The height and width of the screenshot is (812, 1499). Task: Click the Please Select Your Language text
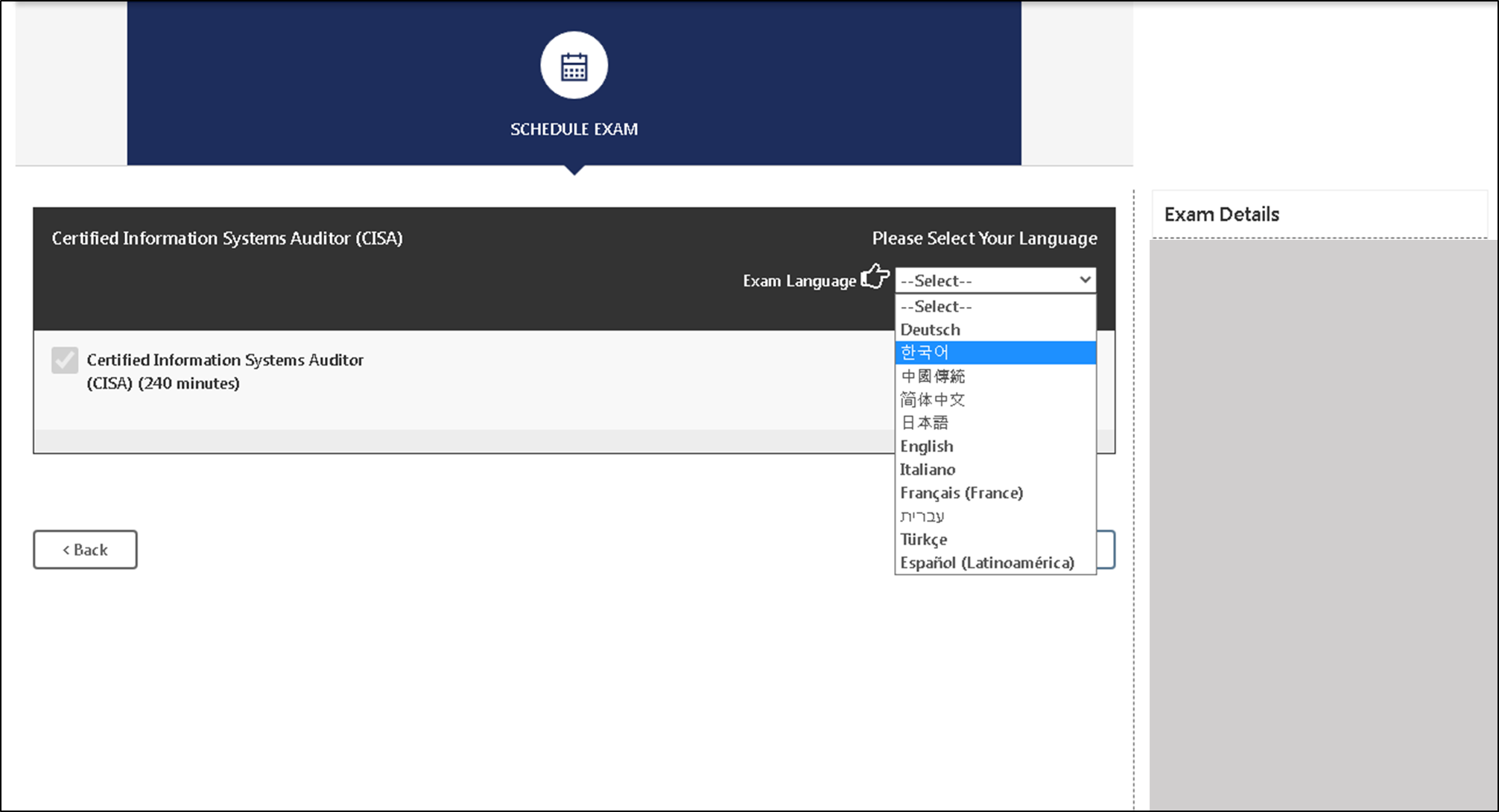(x=984, y=238)
